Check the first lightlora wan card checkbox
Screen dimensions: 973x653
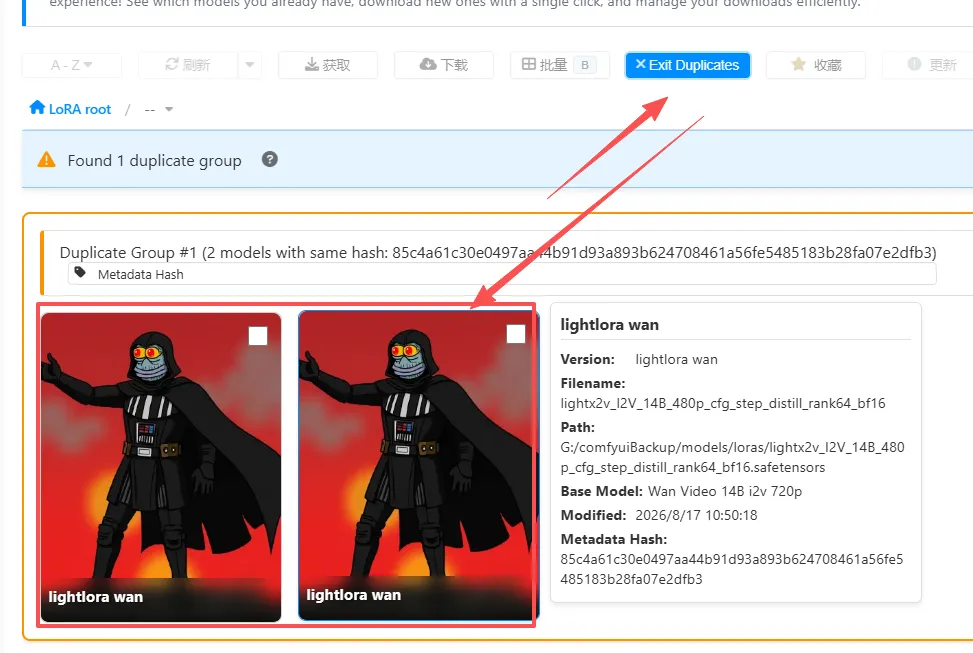point(258,336)
